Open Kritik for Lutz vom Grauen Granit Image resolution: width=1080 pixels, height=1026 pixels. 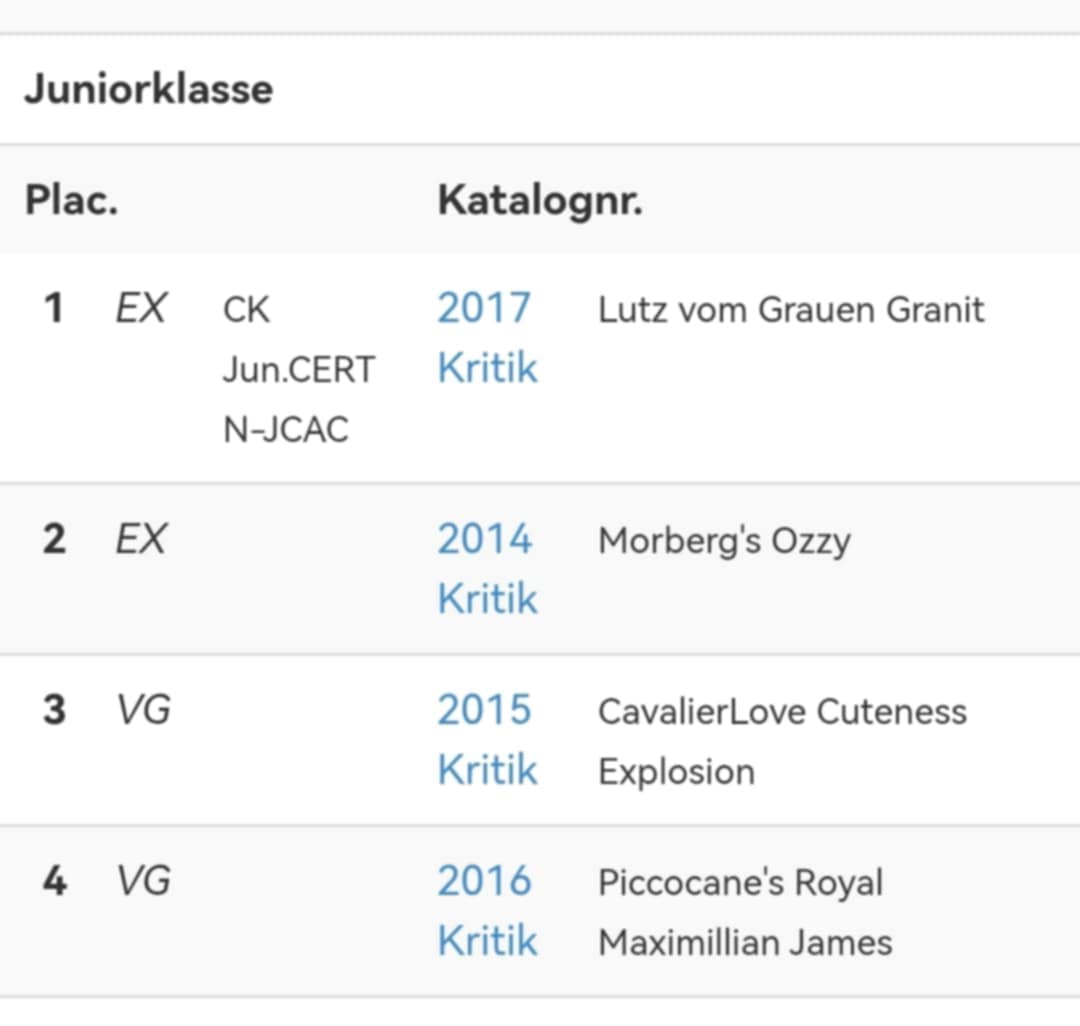click(x=487, y=368)
